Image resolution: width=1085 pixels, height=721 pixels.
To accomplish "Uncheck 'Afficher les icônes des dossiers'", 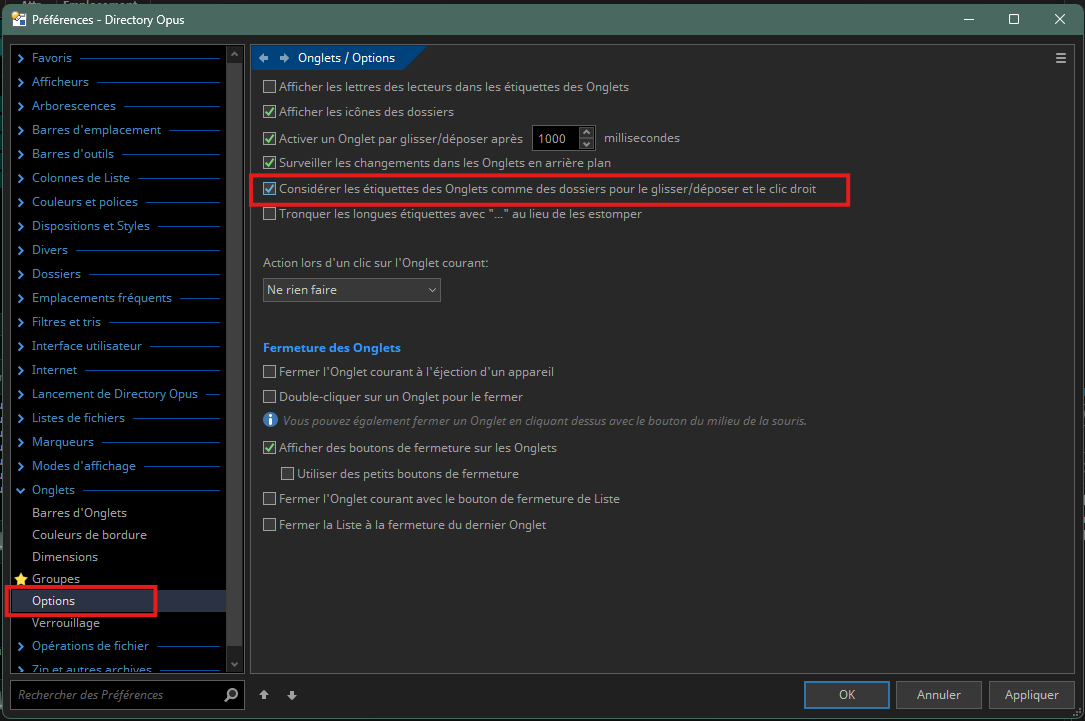I will coord(270,112).
